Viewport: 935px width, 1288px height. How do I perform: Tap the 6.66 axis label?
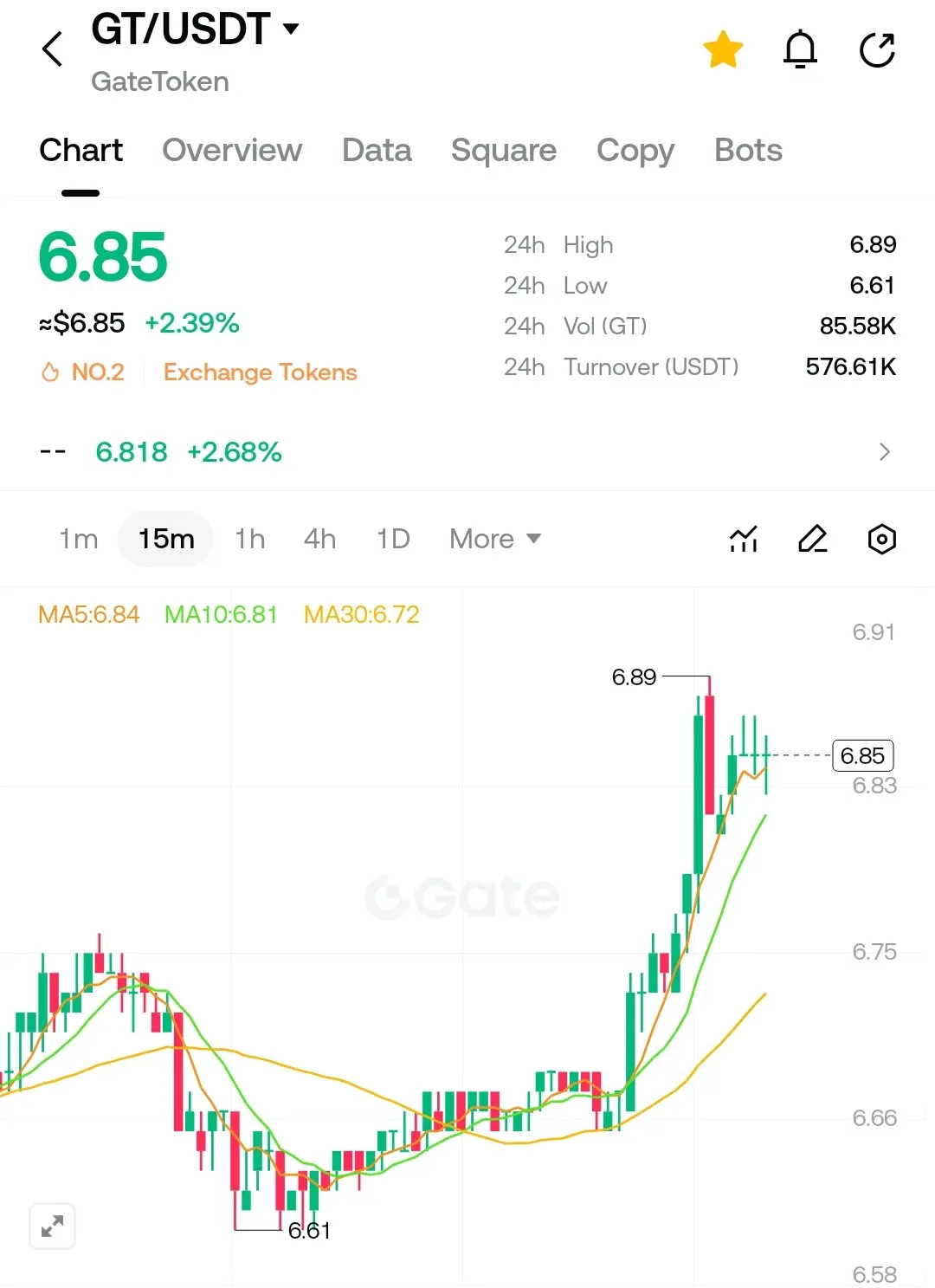click(874, 1118)
